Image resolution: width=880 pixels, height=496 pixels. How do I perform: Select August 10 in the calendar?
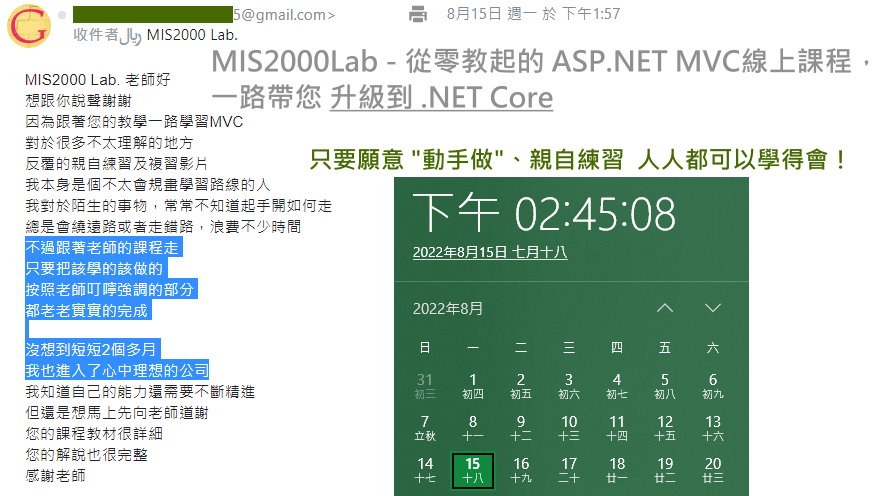569,428
